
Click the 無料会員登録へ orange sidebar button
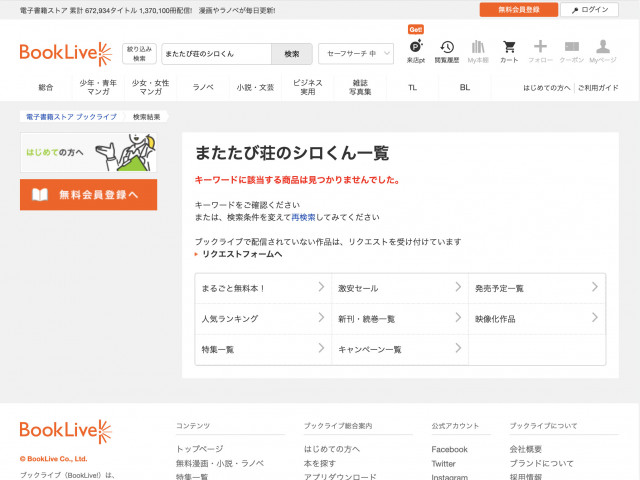[x=89, y=195]
